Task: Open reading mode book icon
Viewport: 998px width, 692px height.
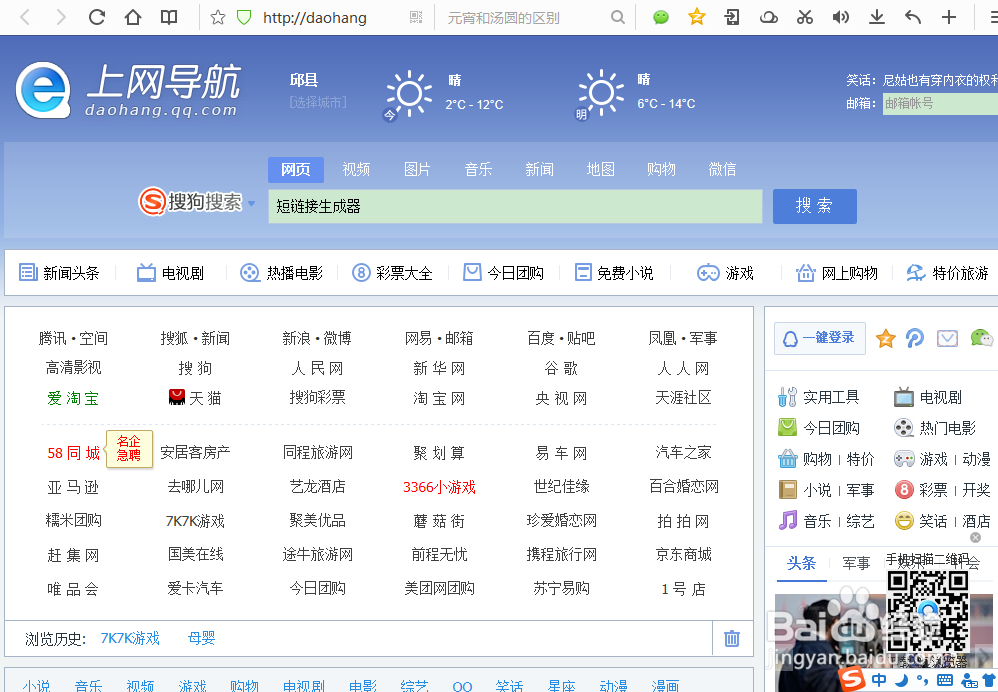Action: point(169,17)
